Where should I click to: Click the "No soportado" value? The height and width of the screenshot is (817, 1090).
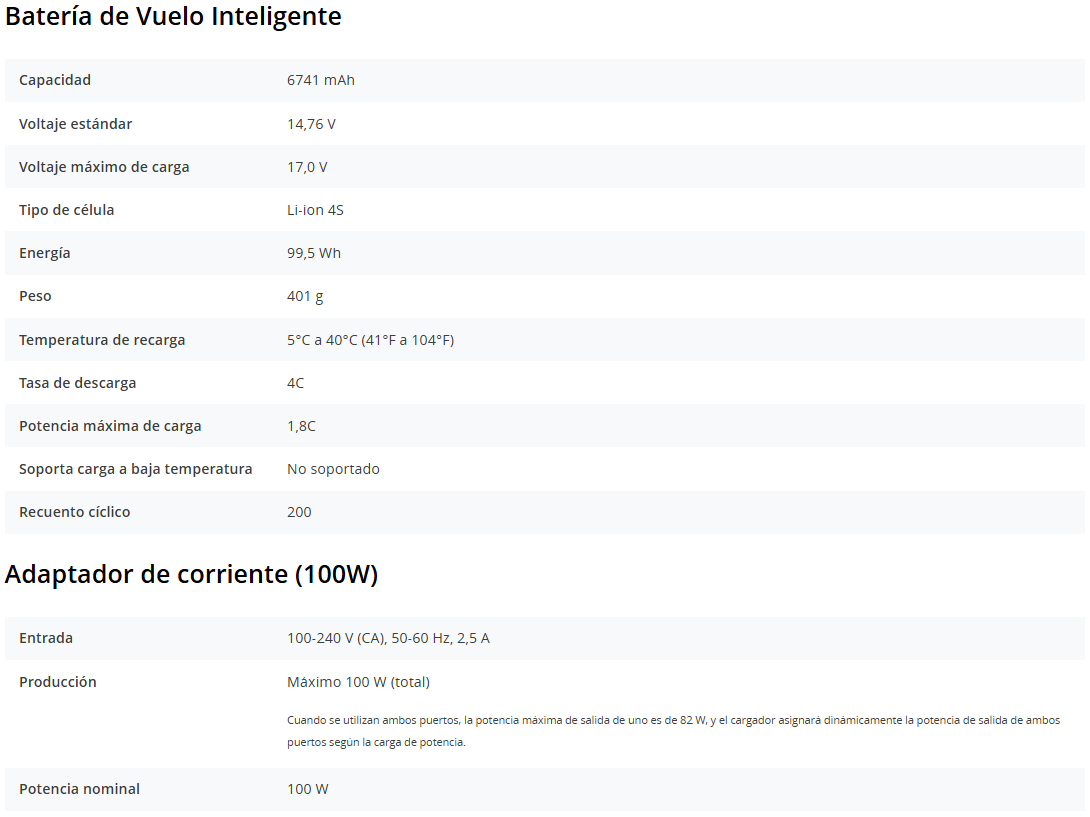[333, 469]
